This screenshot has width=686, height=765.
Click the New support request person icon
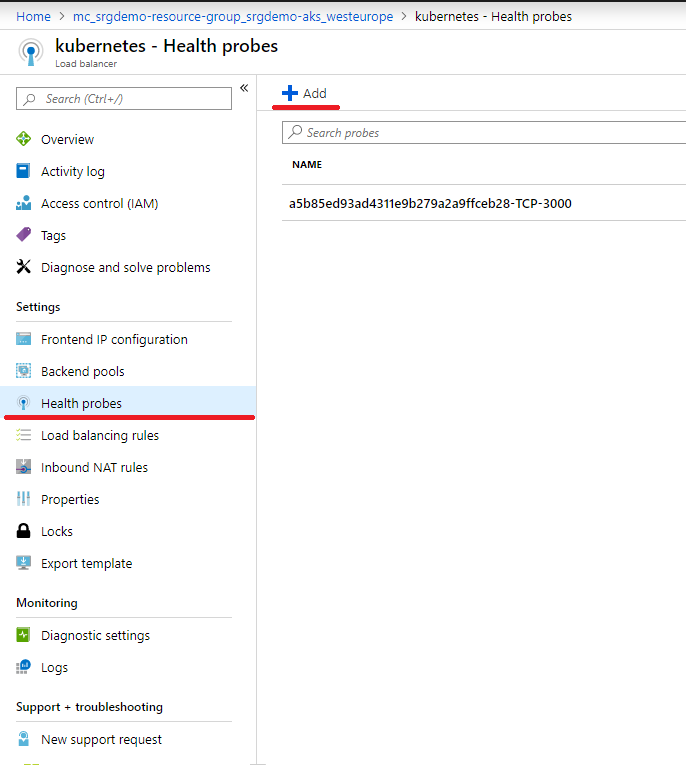pos(23,739)
